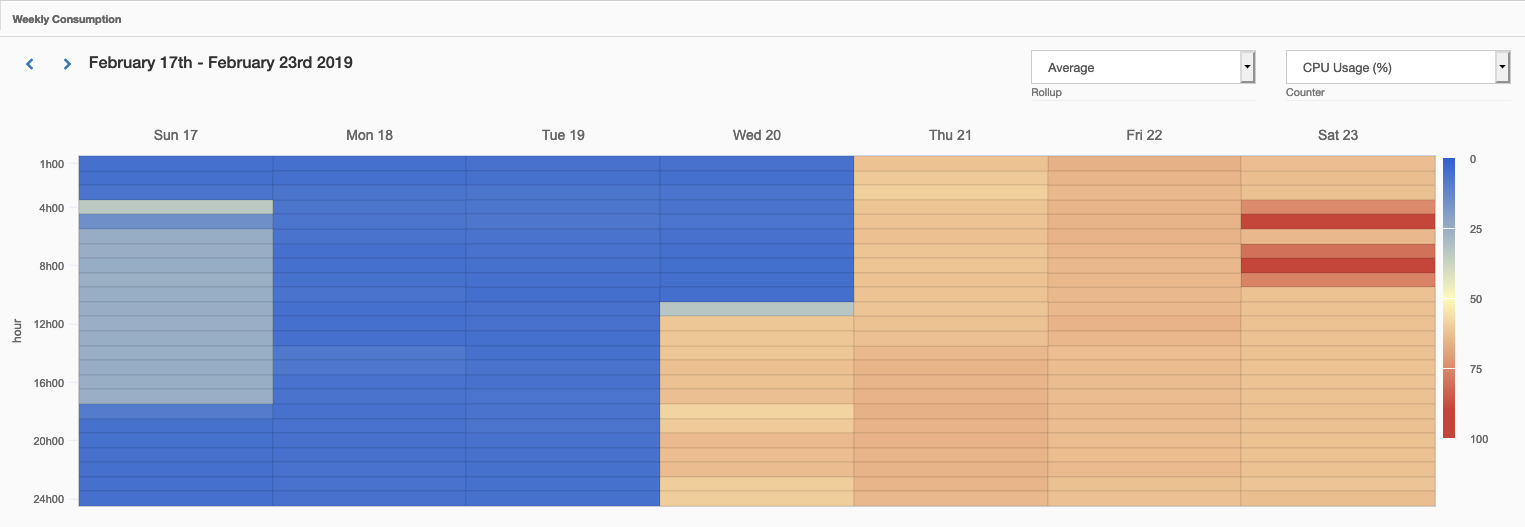Click the February 17th - 23rd date title

point(220,63)
